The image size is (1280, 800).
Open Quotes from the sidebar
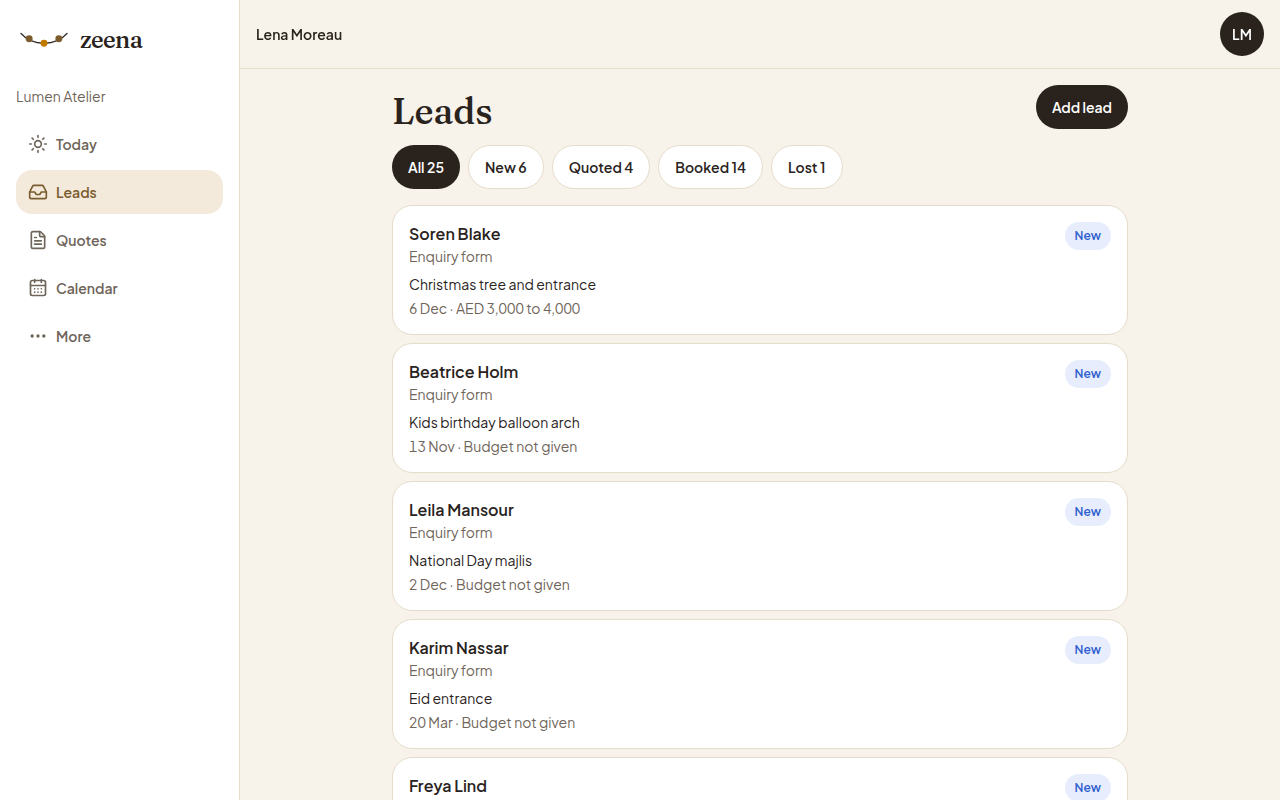119,240
